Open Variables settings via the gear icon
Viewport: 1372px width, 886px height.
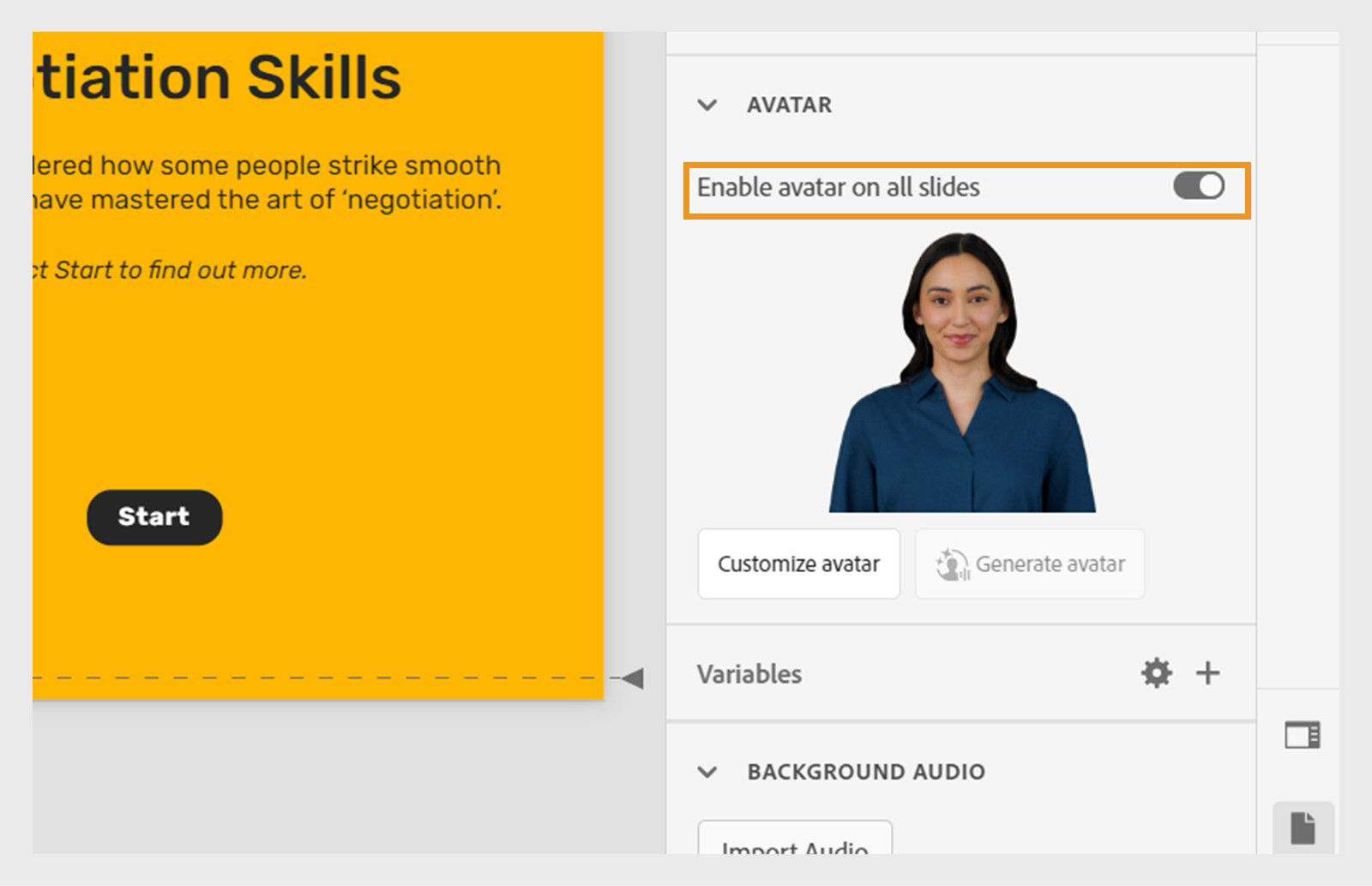click(x=1158, y=672)
